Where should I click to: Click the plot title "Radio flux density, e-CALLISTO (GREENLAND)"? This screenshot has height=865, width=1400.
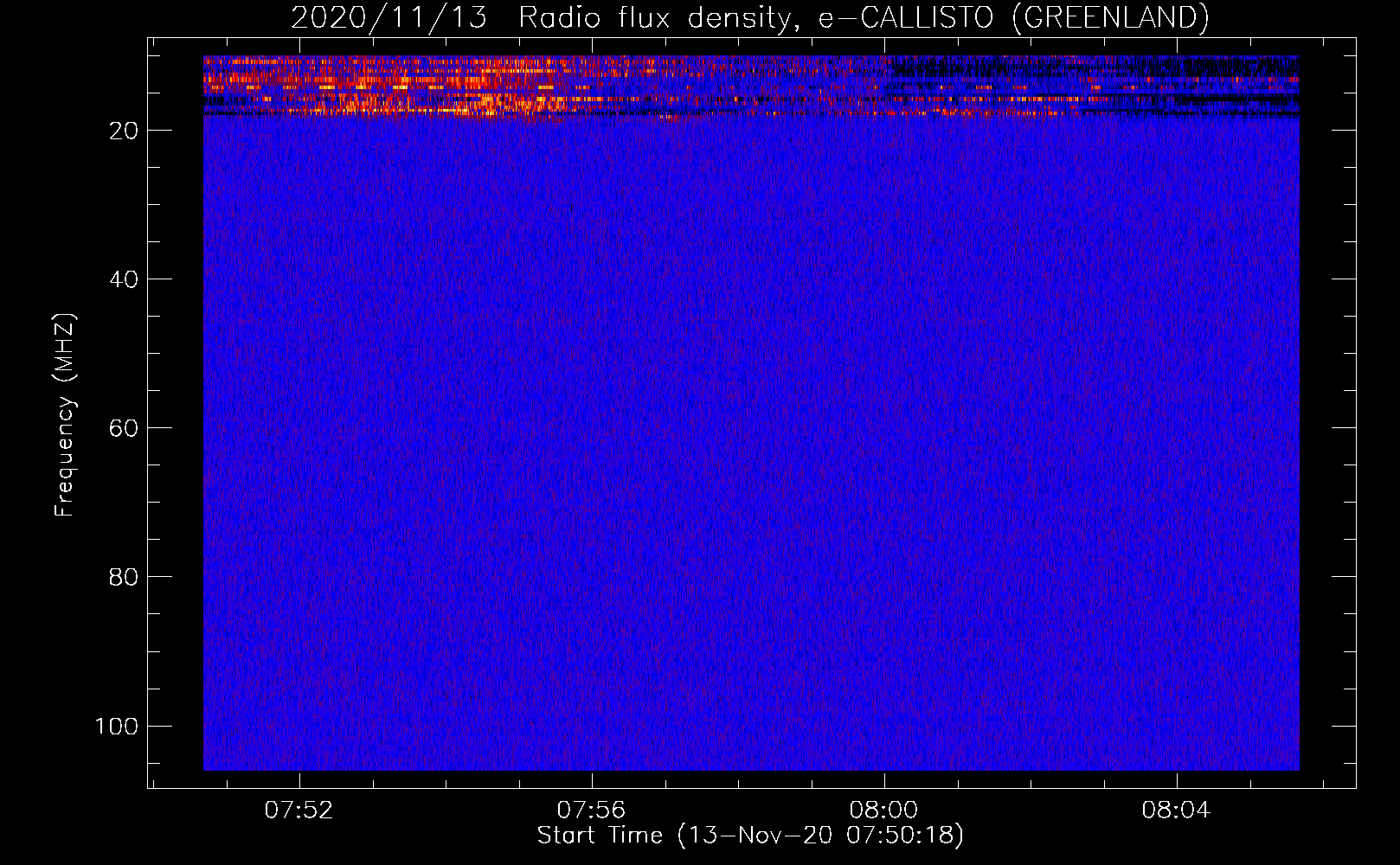click(x=864, y=18)
